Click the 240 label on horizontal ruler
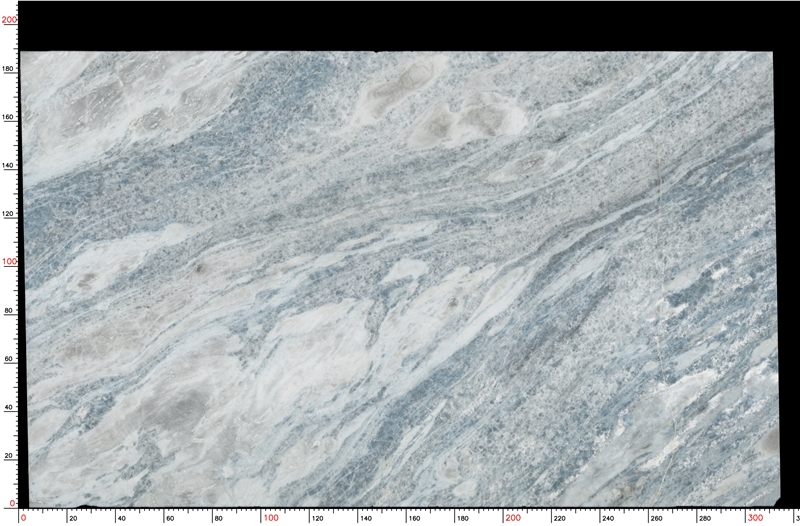 (608, 518)
